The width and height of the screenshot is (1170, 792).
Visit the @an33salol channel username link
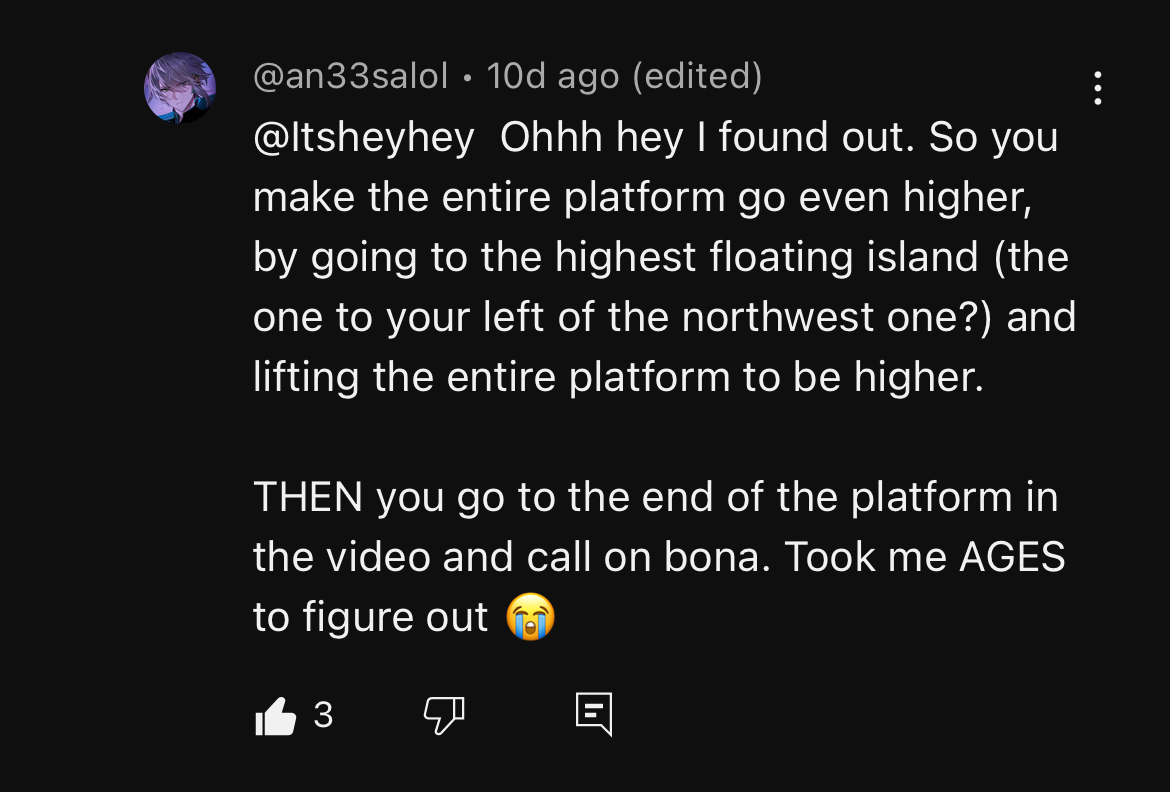pos(350,76)
